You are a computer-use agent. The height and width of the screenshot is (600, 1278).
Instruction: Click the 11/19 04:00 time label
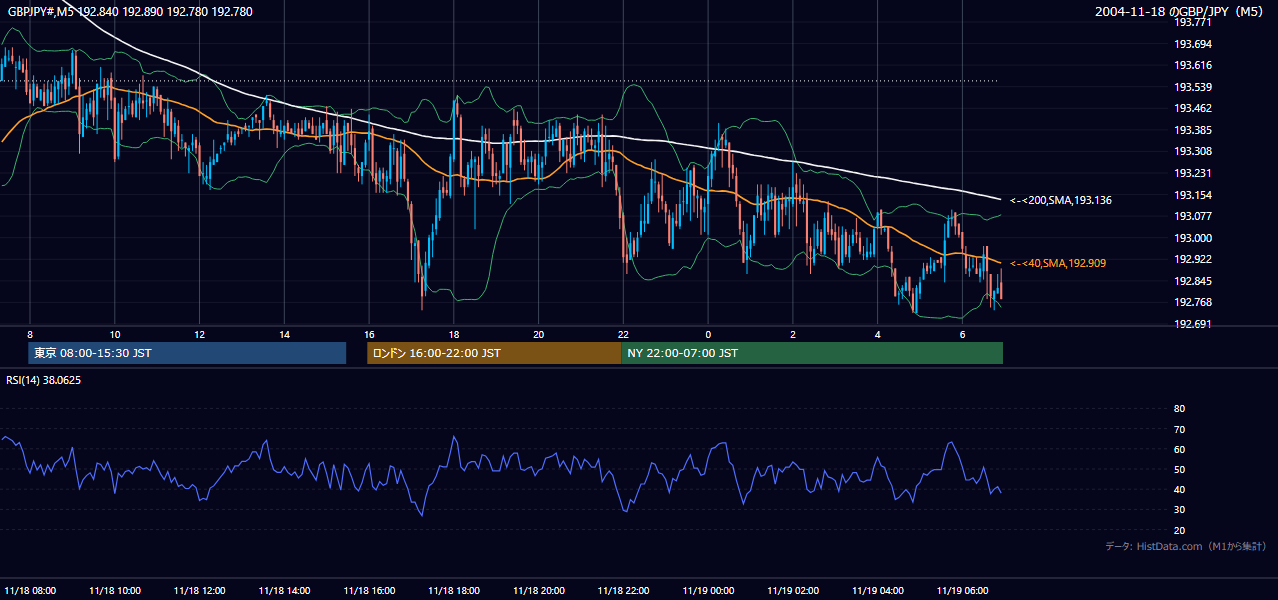click(878, 590)
